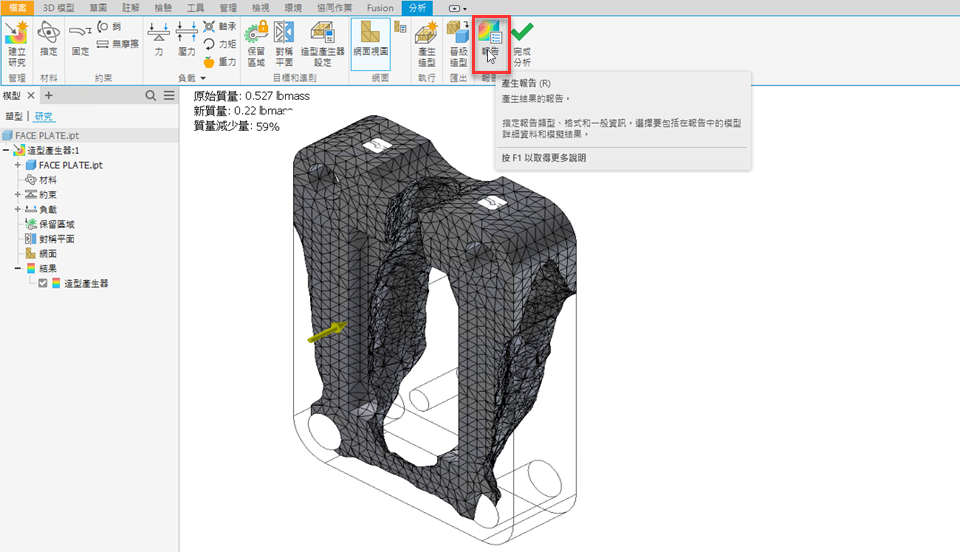Close the 模型 browser tab
The height and width of the screenshot is (552, 960).
pos(31,95)
